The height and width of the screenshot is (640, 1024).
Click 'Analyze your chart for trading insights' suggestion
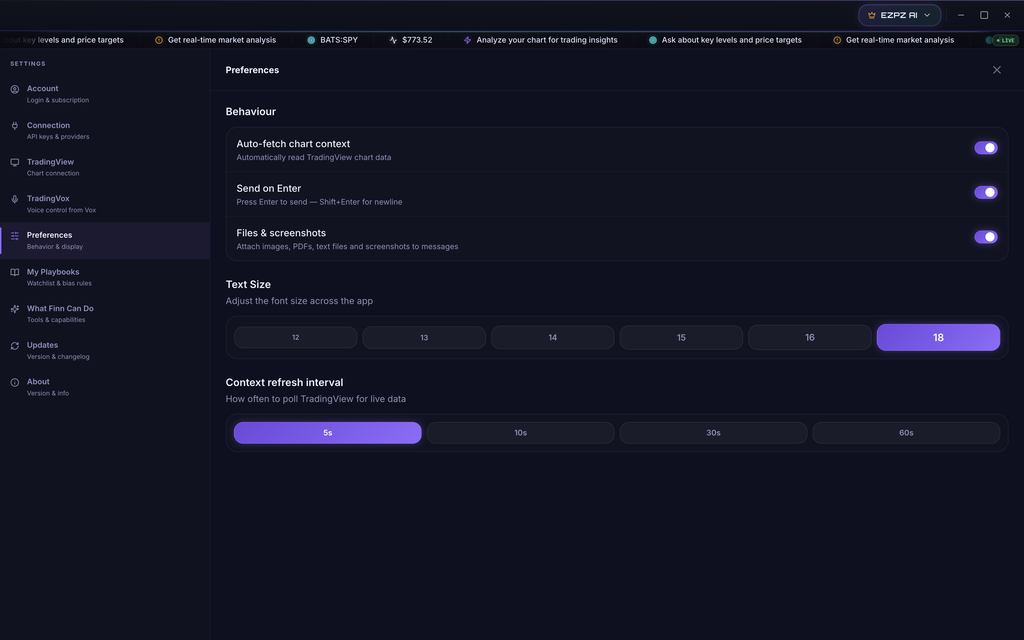point(547,40)
